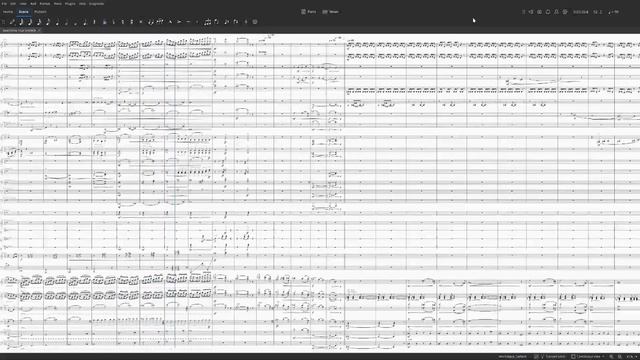Switch to voice 1
Viewport: 640px width, 360px height.
point(226,22)
